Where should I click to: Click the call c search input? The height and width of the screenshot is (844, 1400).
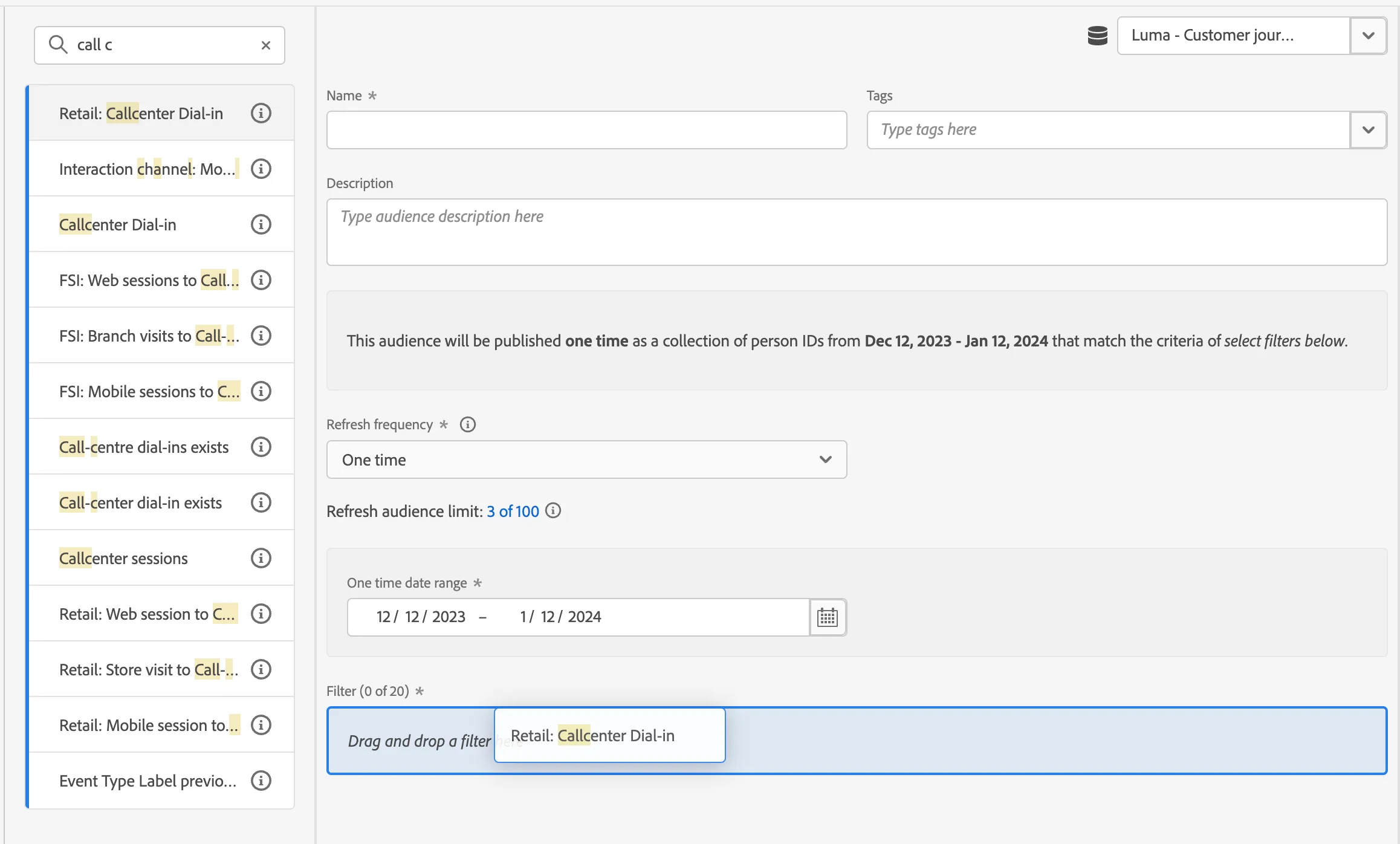[160, 45]
